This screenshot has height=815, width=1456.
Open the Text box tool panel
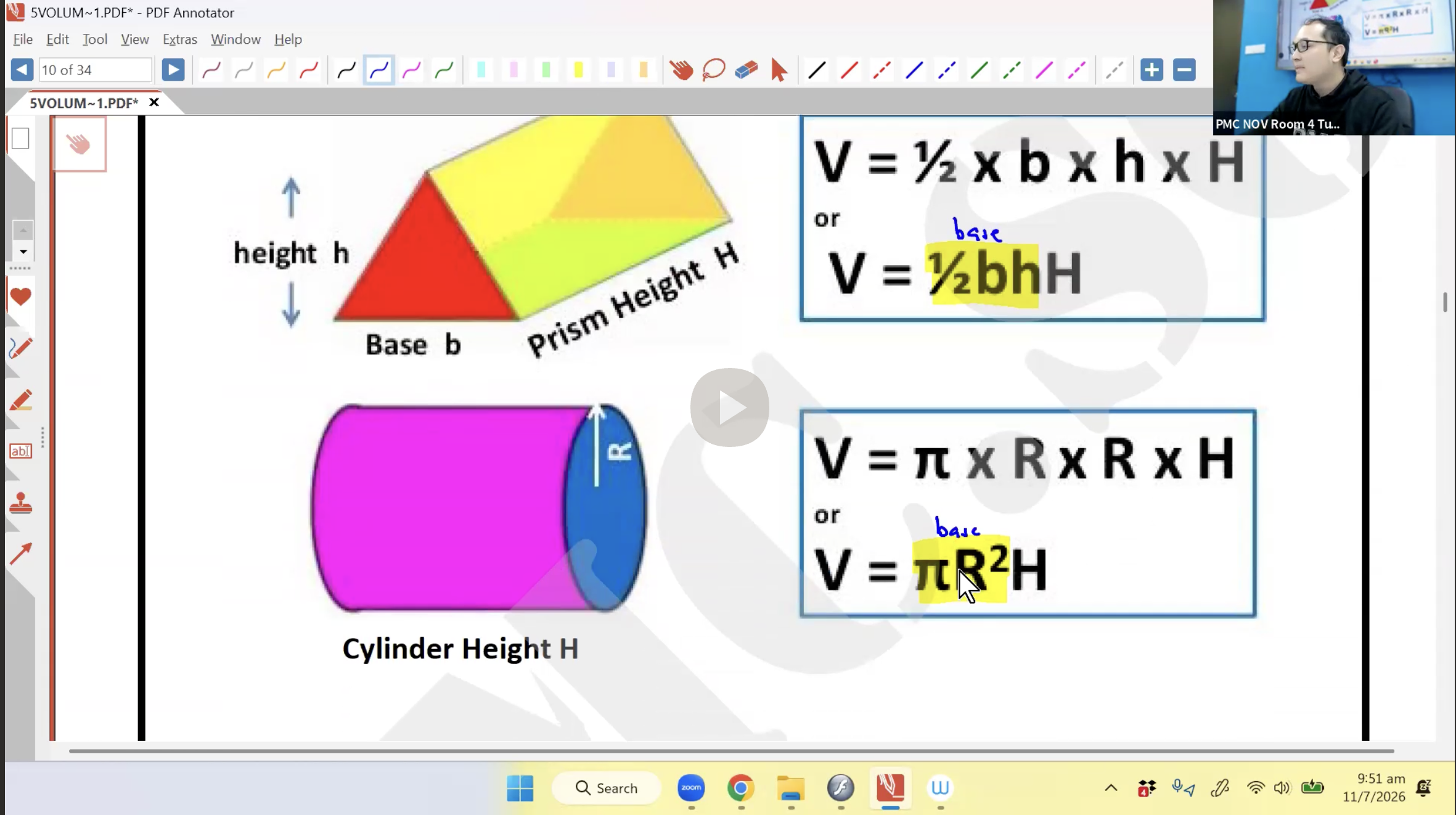[x=20, y=451]
